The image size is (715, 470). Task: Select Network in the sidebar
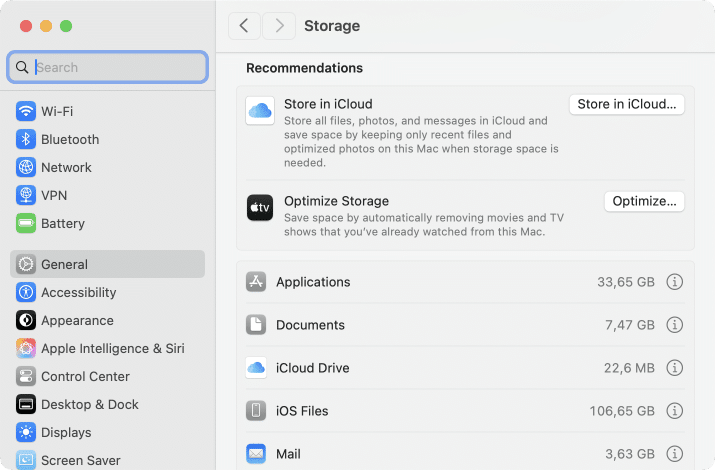tap(108, 167)
